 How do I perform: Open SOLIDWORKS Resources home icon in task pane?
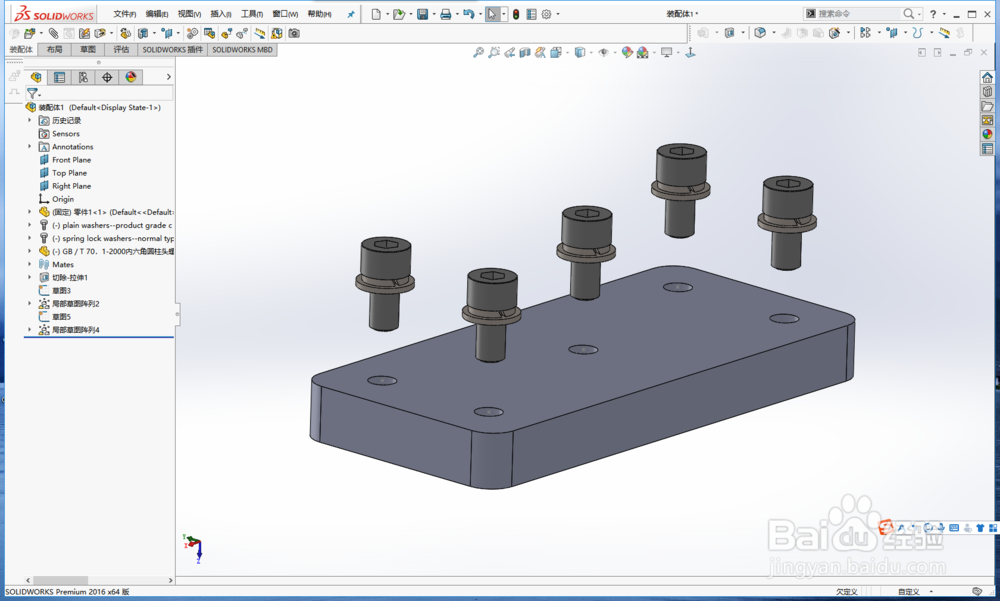tap(987, 77)
